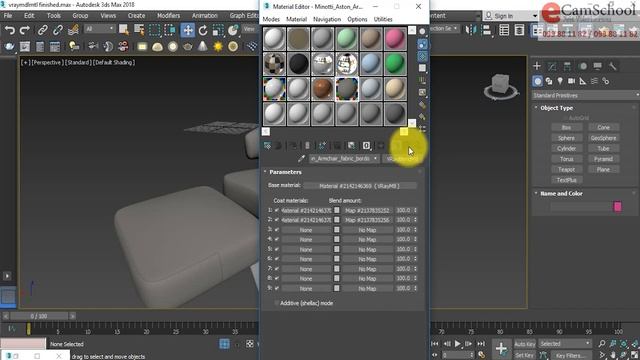Open Select by Name list icon

click(139, 30)
